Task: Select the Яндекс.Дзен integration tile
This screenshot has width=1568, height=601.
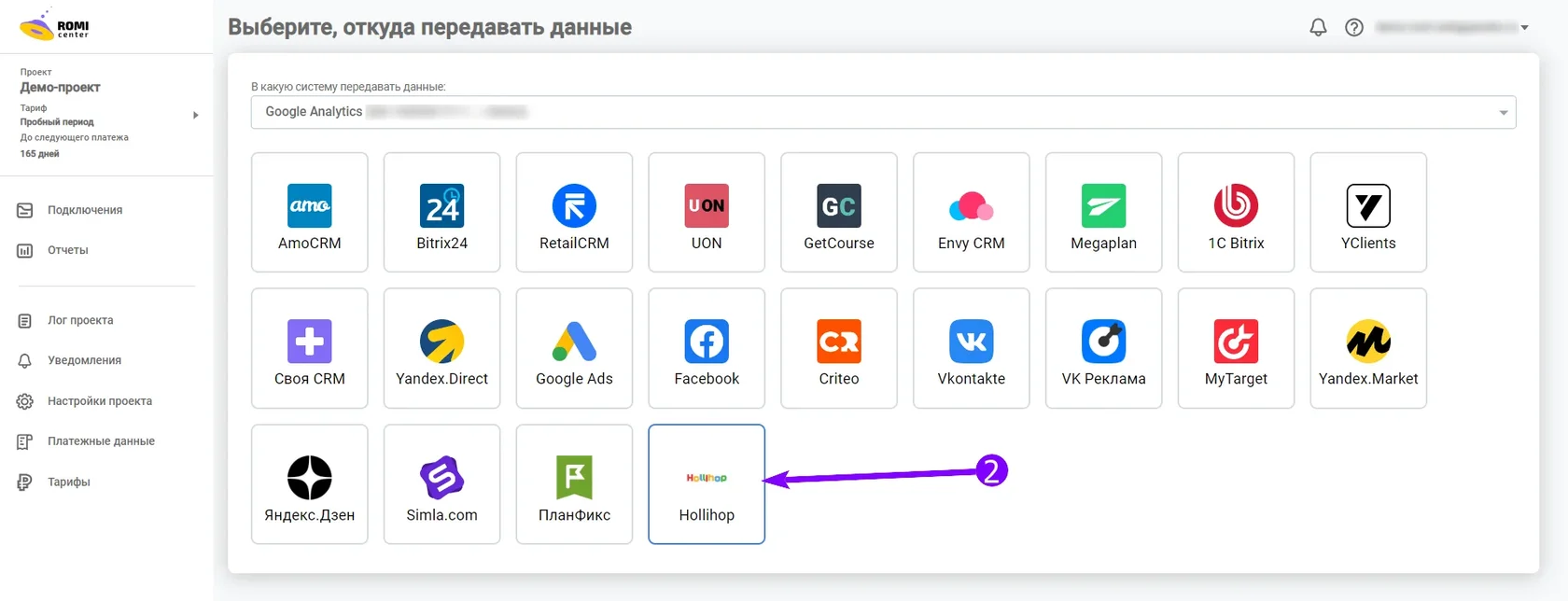Action: (310, 484)
